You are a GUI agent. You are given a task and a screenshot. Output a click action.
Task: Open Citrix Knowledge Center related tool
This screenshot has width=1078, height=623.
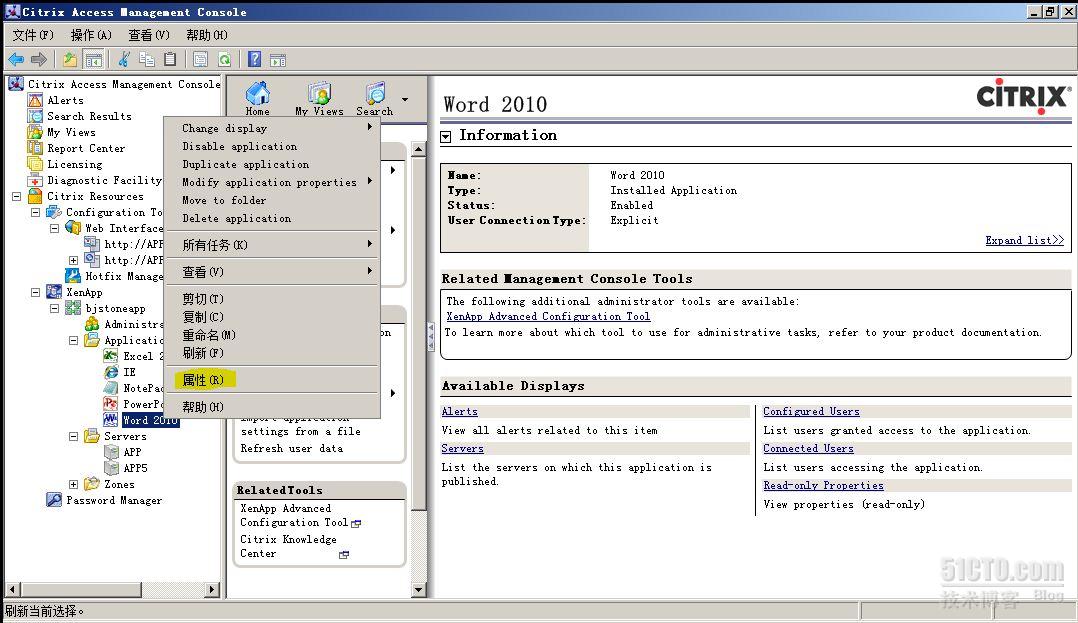[288, 547]
